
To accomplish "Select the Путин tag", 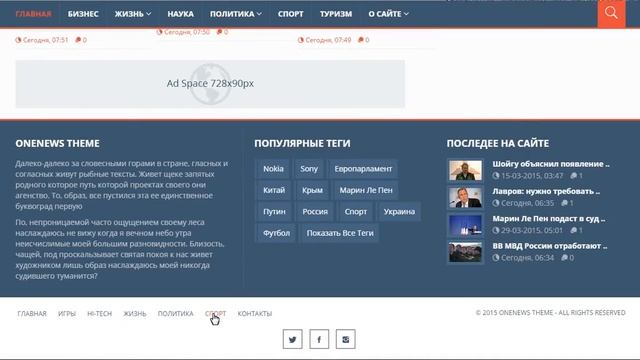I will coord(274,212).
